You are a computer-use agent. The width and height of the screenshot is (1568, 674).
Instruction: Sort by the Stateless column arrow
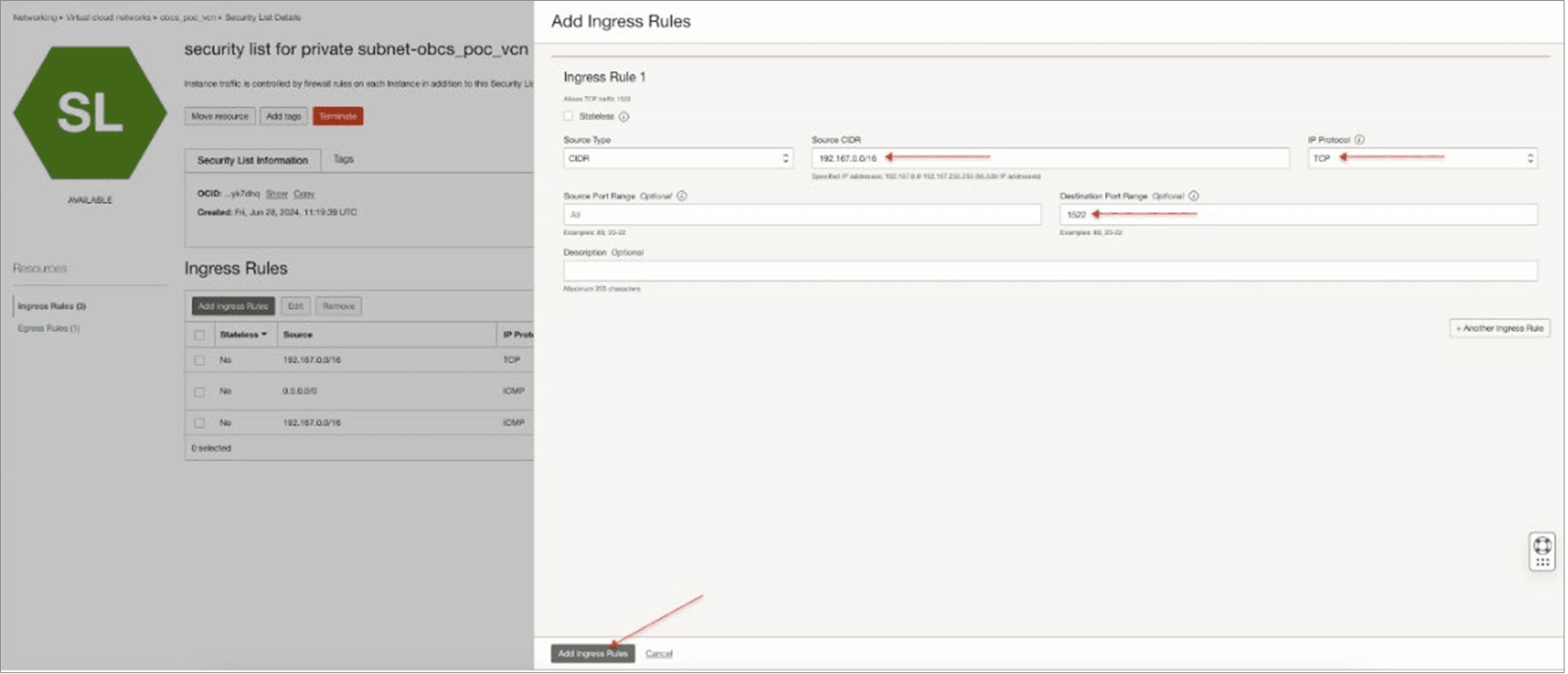[x=263, y=334]
